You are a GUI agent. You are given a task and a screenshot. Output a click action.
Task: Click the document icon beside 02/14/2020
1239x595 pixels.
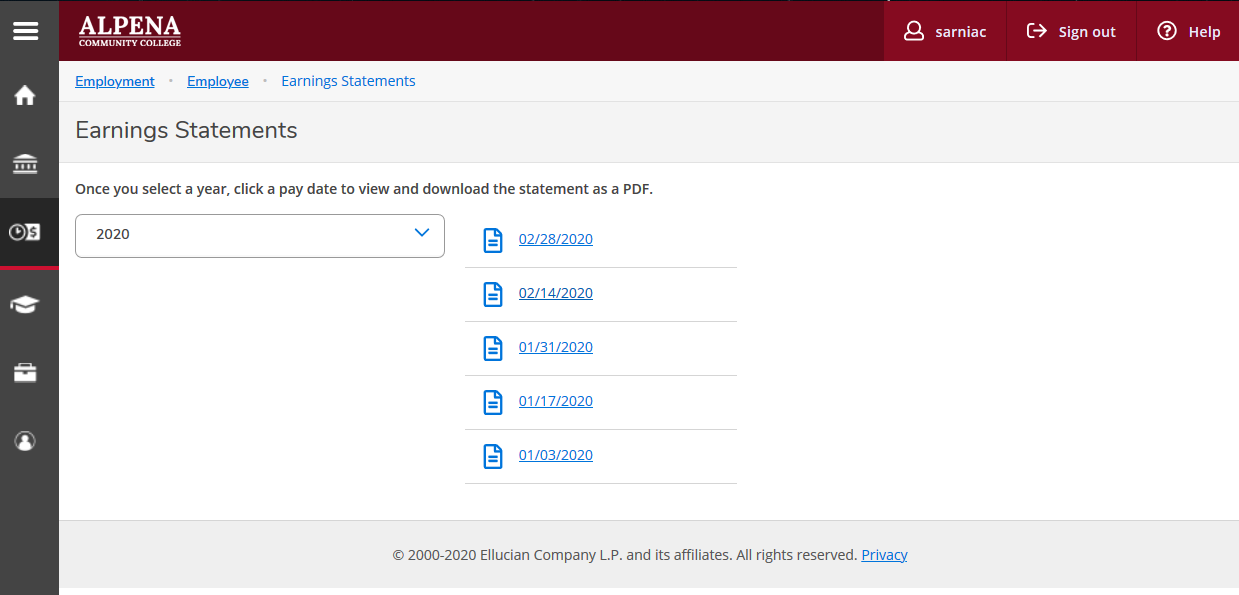(493, 294)
